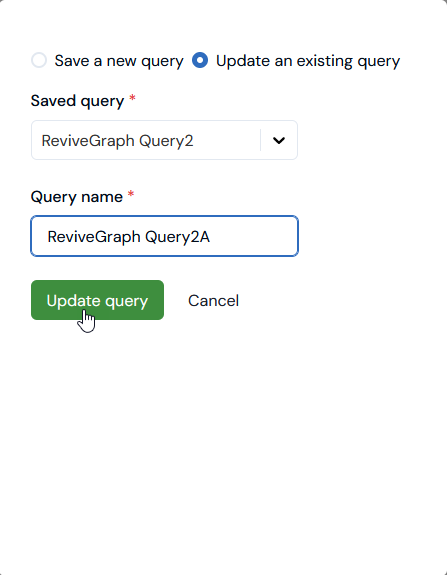Click the Saved query field label
447x575 pixels.
click(x=77, y=101)
